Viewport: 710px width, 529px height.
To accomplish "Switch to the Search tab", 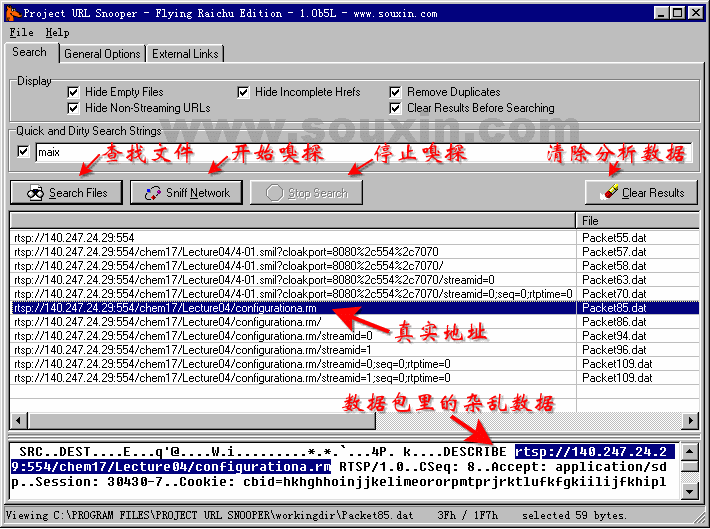I will (x=29, y=53).
